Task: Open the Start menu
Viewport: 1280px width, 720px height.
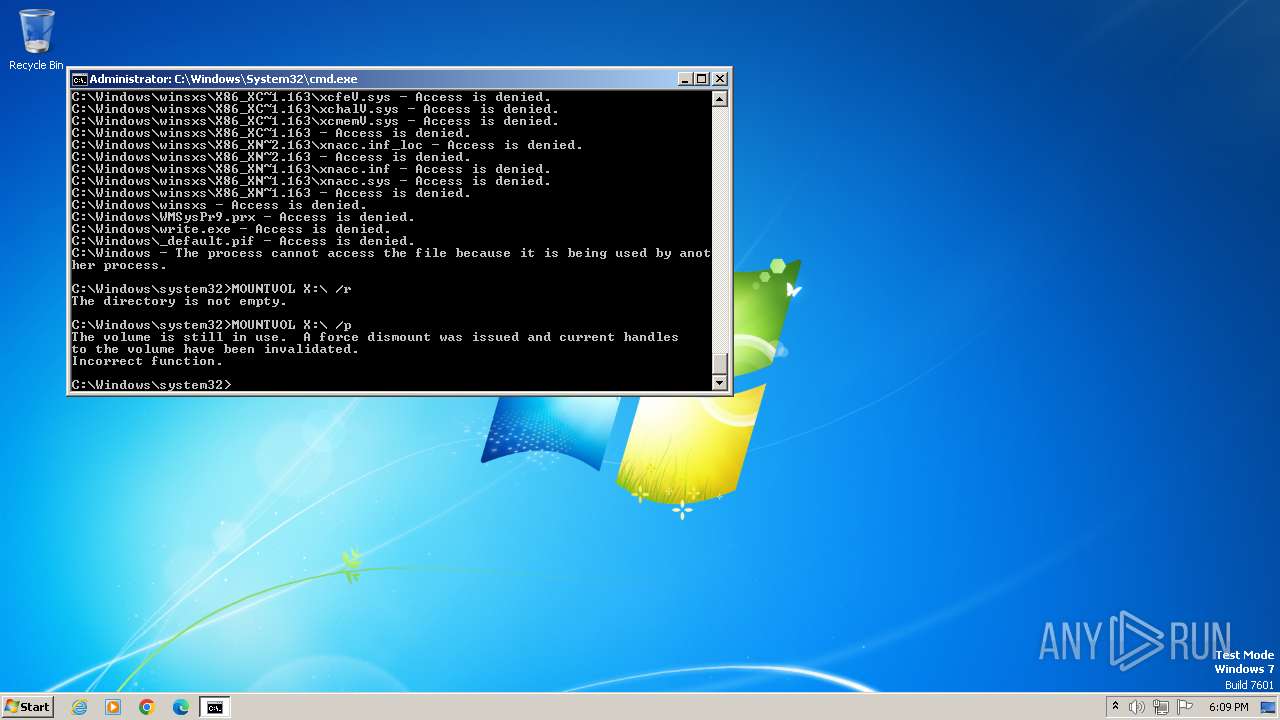Action: point(27,706)
